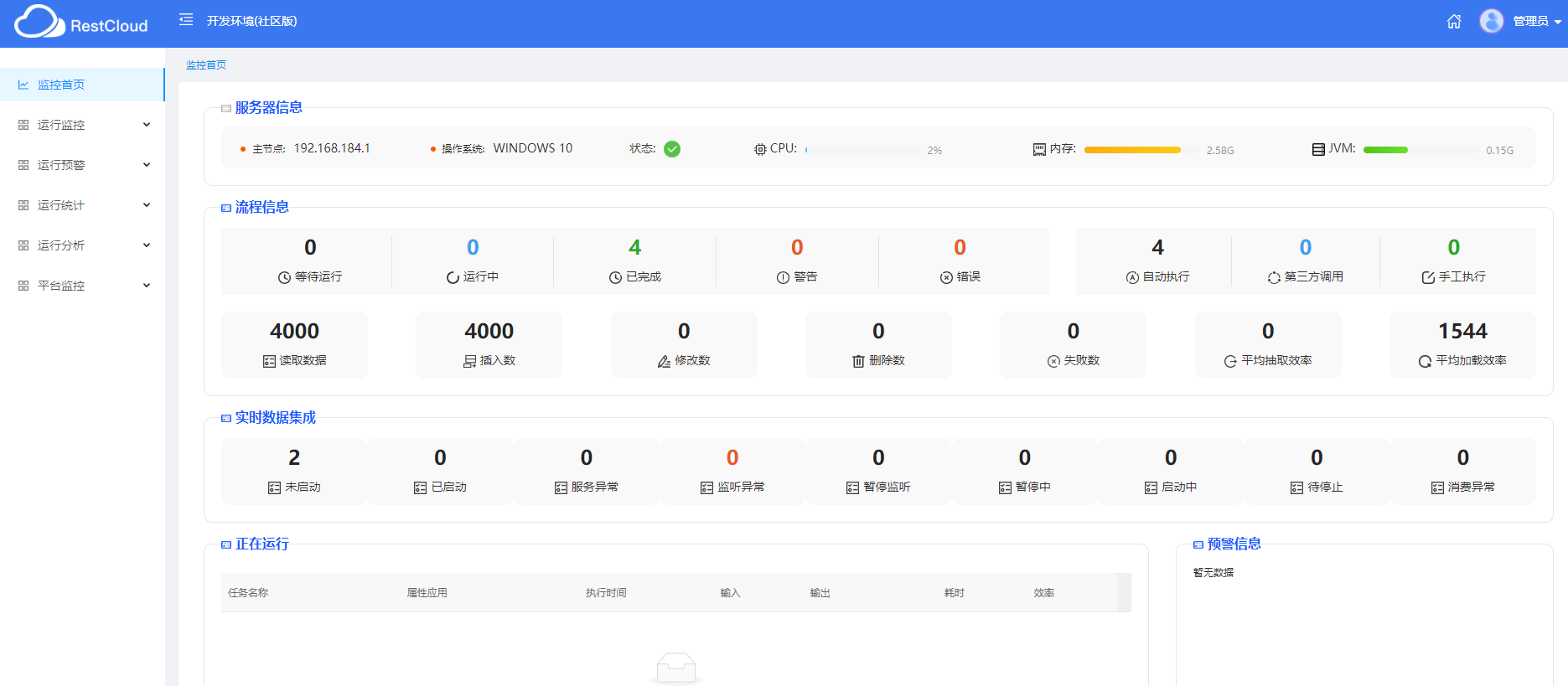Click the 已完成 clock icon
The width and height of the screenshot is (1568, 686).
tap(615, 277)
